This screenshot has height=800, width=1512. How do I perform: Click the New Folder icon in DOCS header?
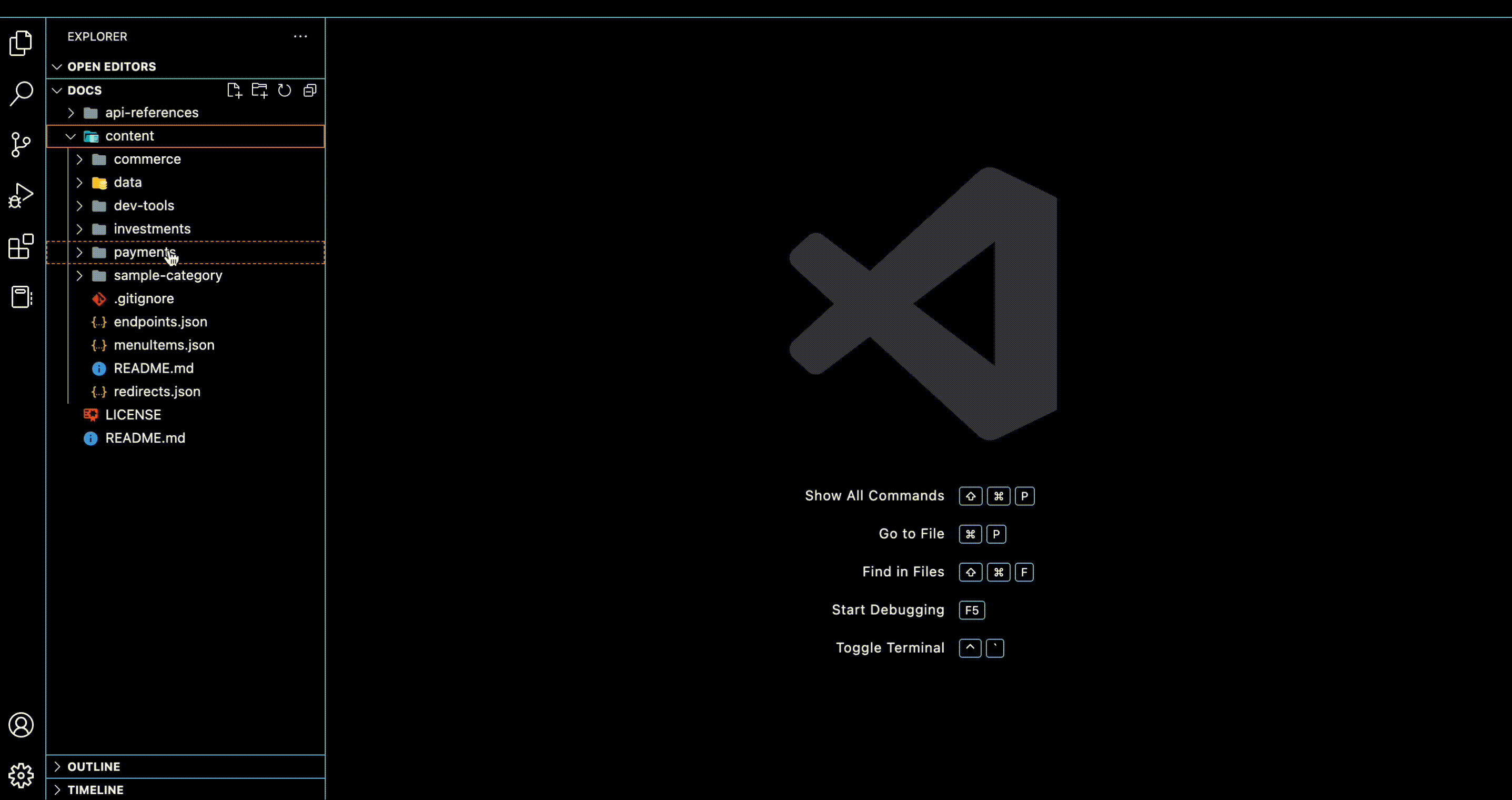[259, 91]
